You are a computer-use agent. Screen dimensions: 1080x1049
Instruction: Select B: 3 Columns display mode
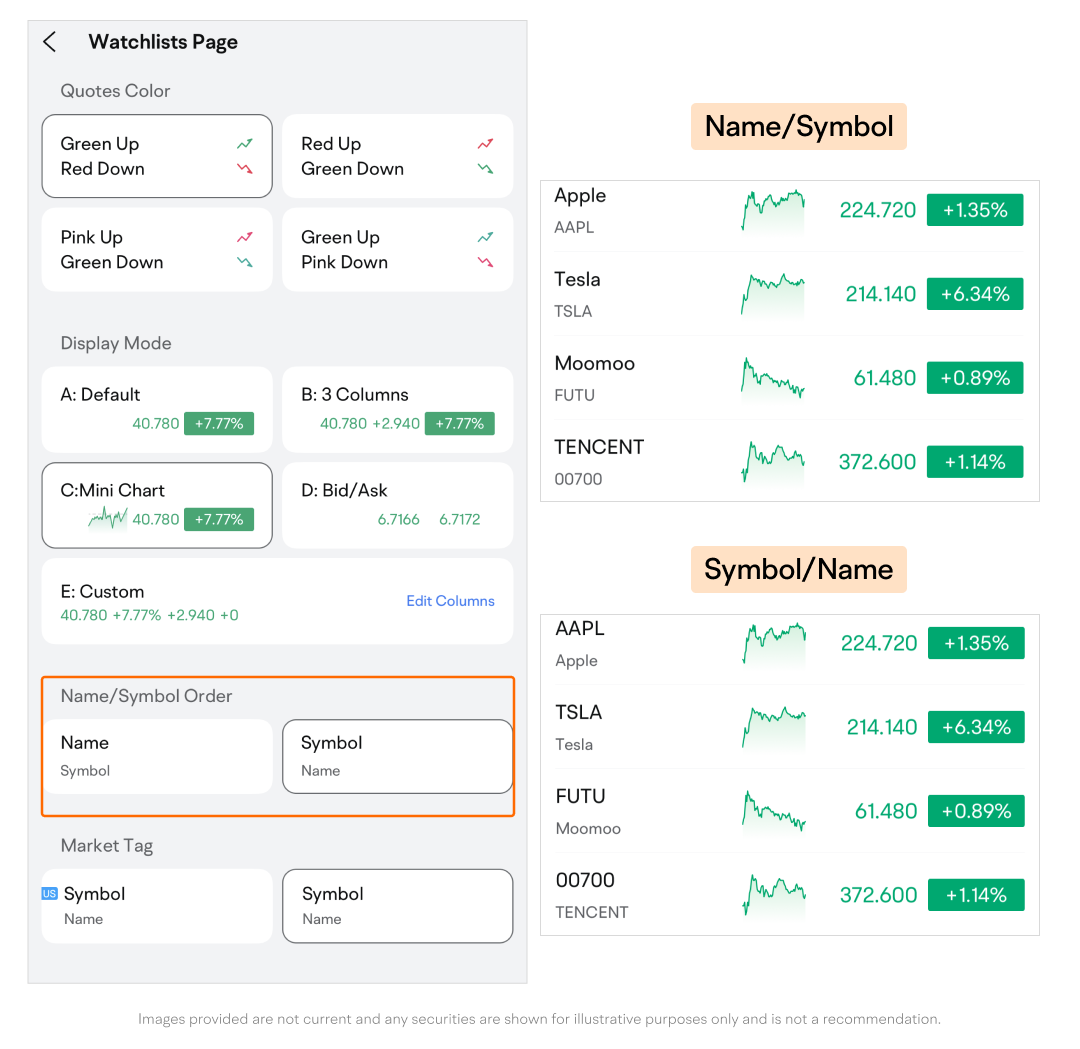click(397, 409)
